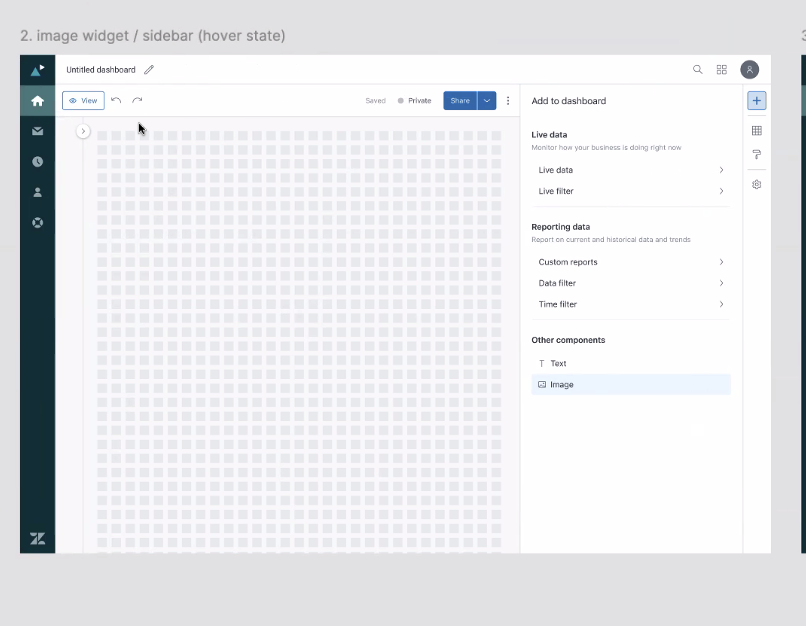
Task: Expand the Share dropdown arrow
Action: coord(487,101)
